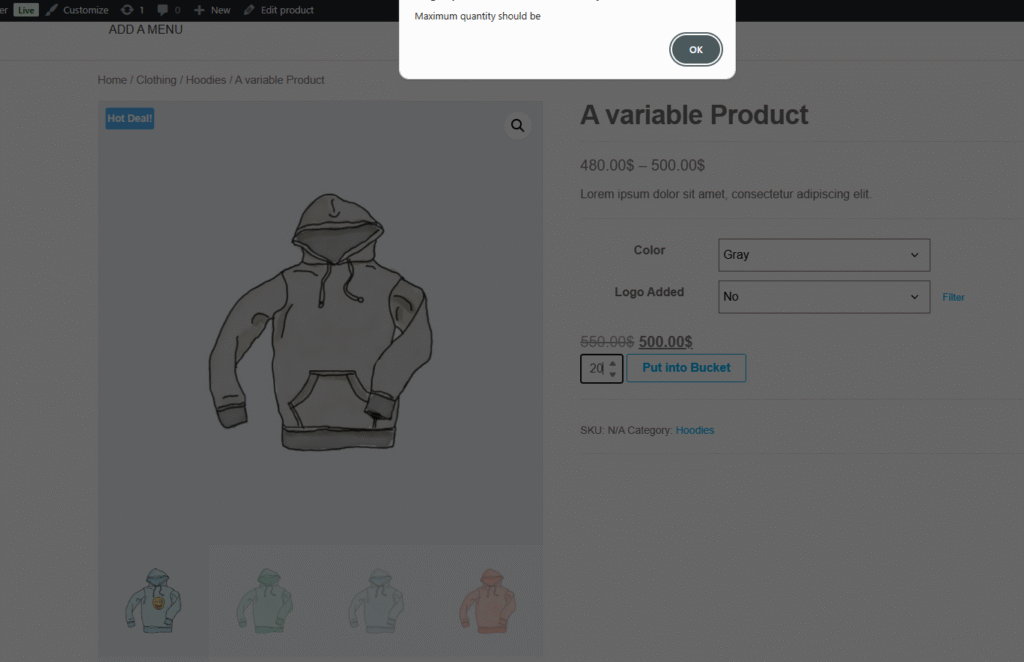The height and width of the screenshot is (662, 1024).
Task: Click OK in the alert dialog
Action: (x=696, y=50)
